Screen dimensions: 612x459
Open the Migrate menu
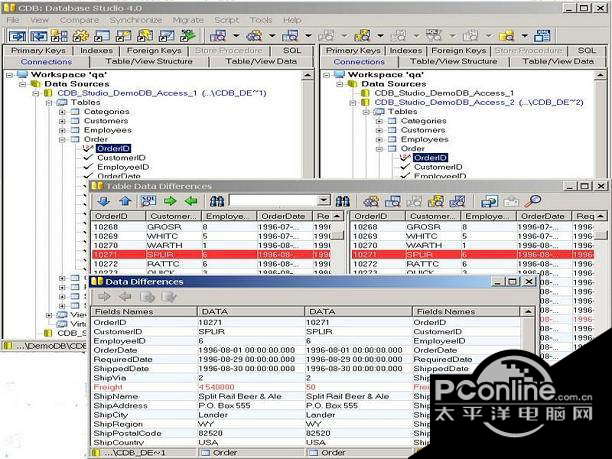[189, 20]
